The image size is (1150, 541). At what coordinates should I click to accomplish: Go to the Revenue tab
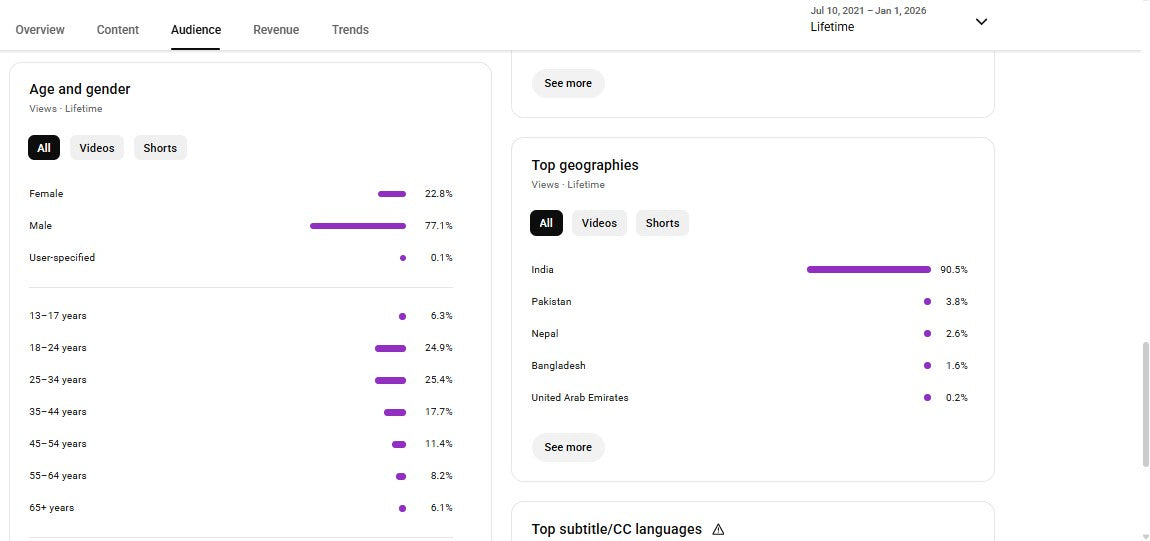pyautogui.click(x=276, y=30)
